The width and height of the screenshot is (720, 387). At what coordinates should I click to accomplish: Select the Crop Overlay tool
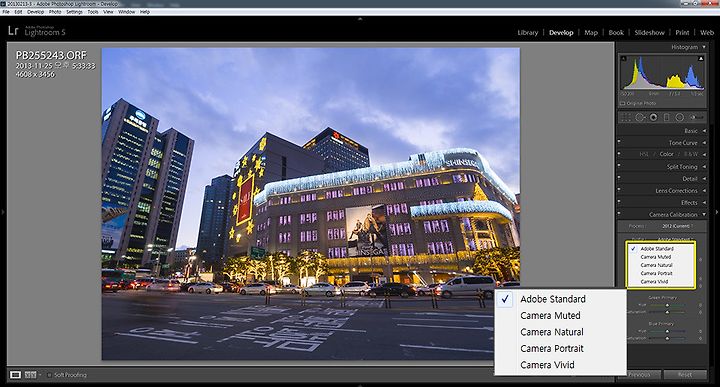626,118
